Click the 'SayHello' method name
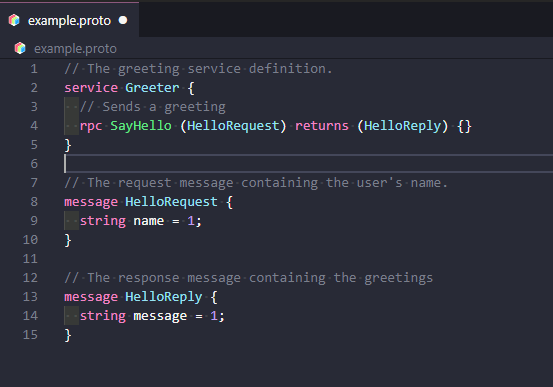The width and height of the screenshot is (553, 387). 141,126
